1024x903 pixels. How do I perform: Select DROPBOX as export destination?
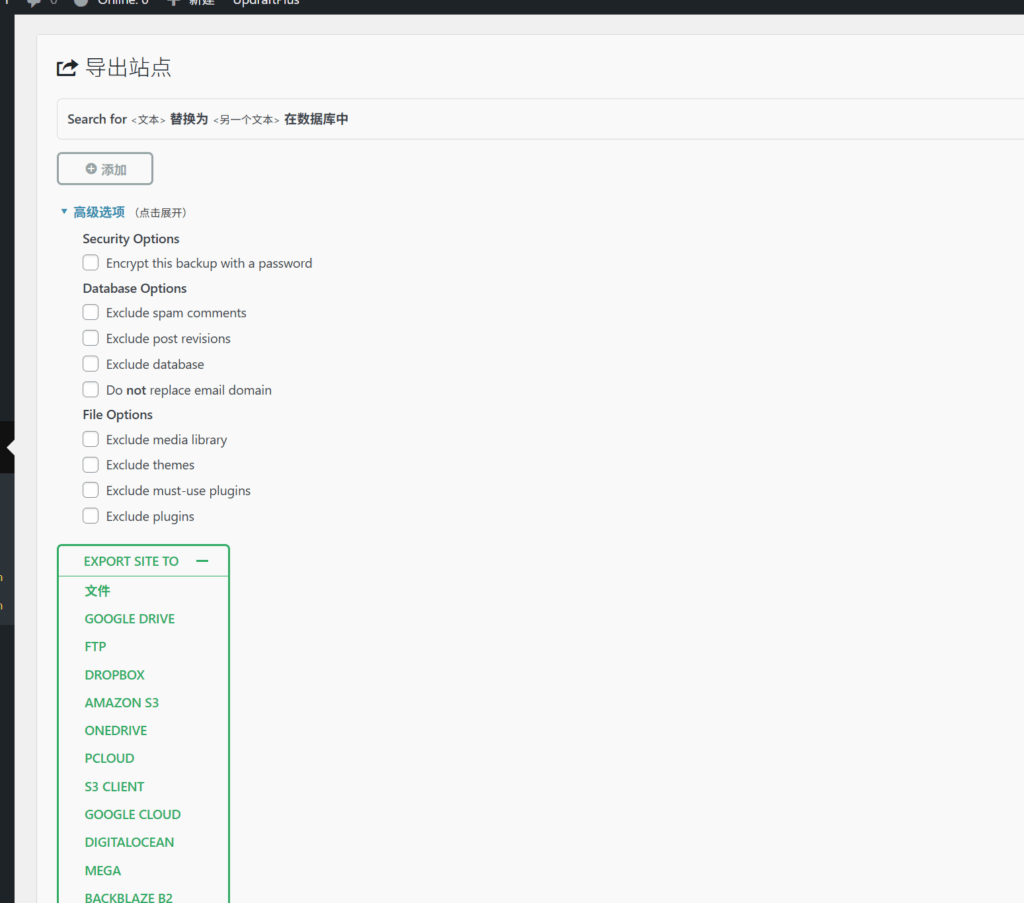pos(114,675)
